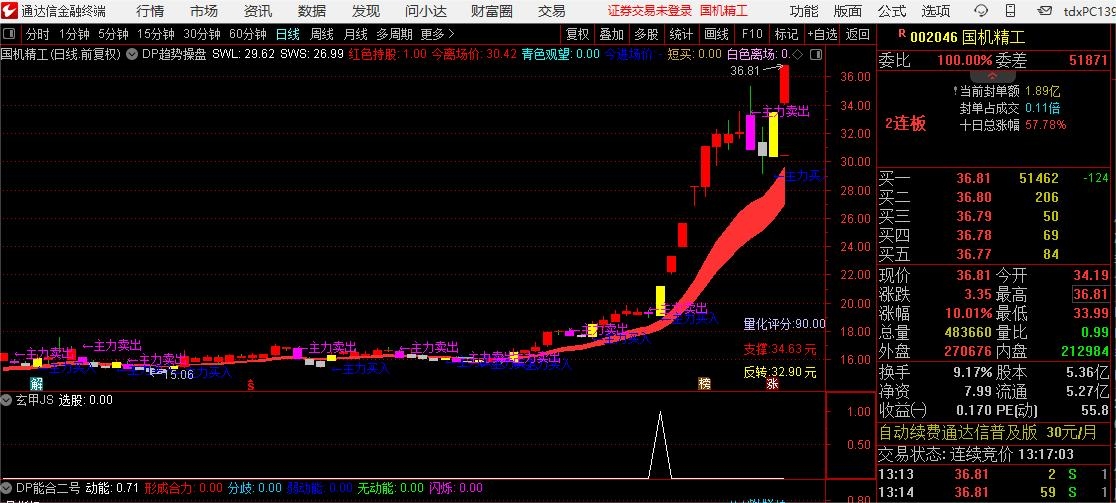Click the 反转:32.90元 label on chart

click(x=780, y=372)
